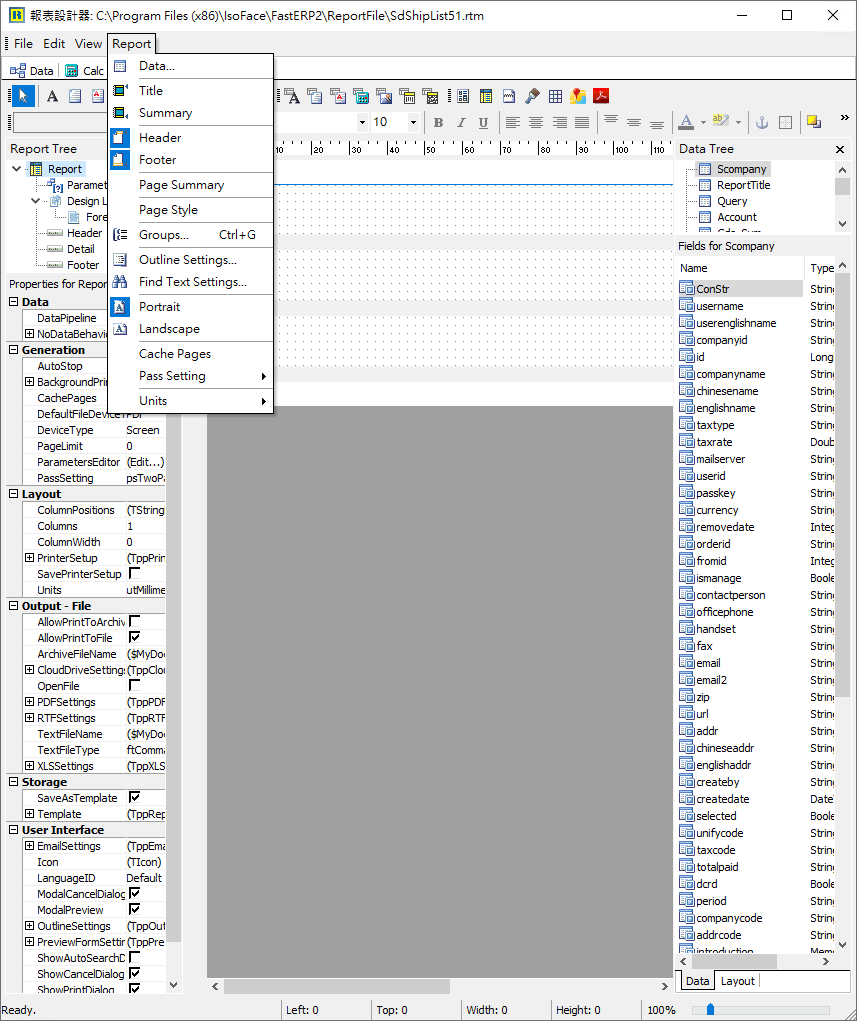Toggle ModalCancelDialog checkbox

click(135, 893)
